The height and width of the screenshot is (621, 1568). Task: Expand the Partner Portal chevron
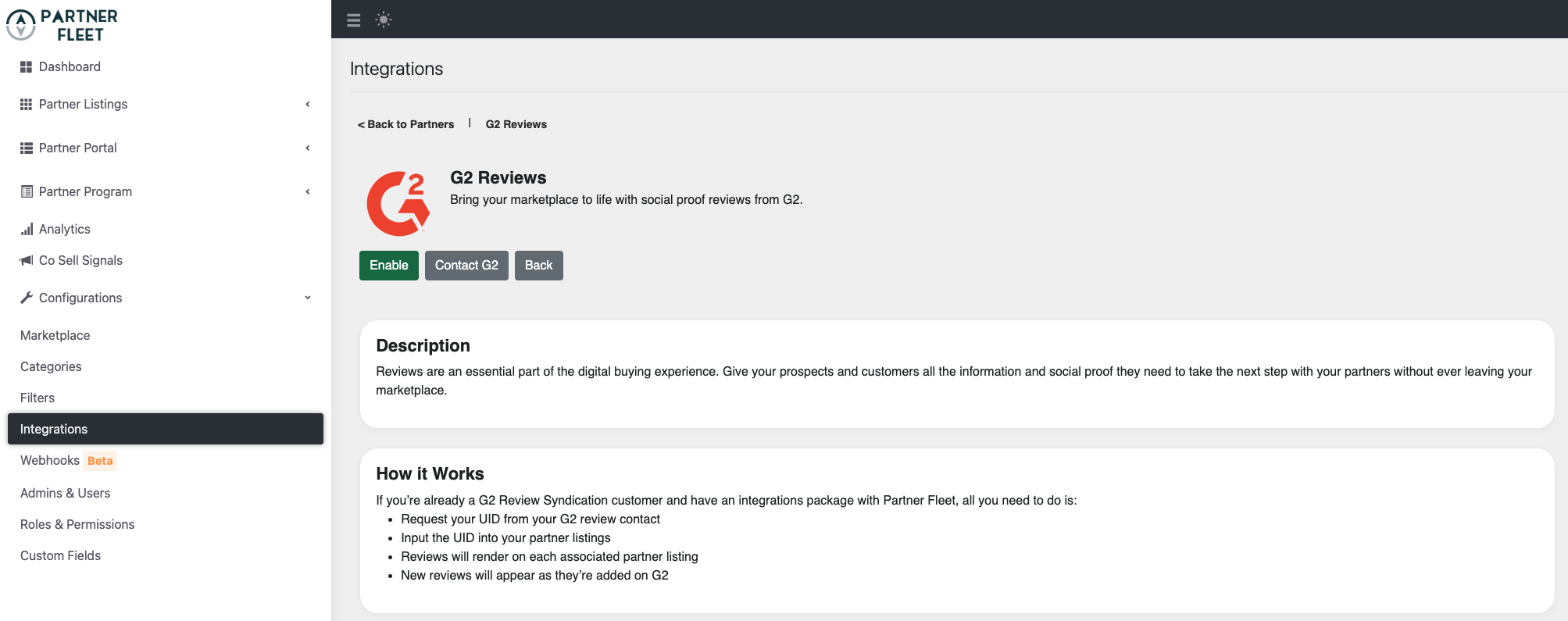[308, 148]
